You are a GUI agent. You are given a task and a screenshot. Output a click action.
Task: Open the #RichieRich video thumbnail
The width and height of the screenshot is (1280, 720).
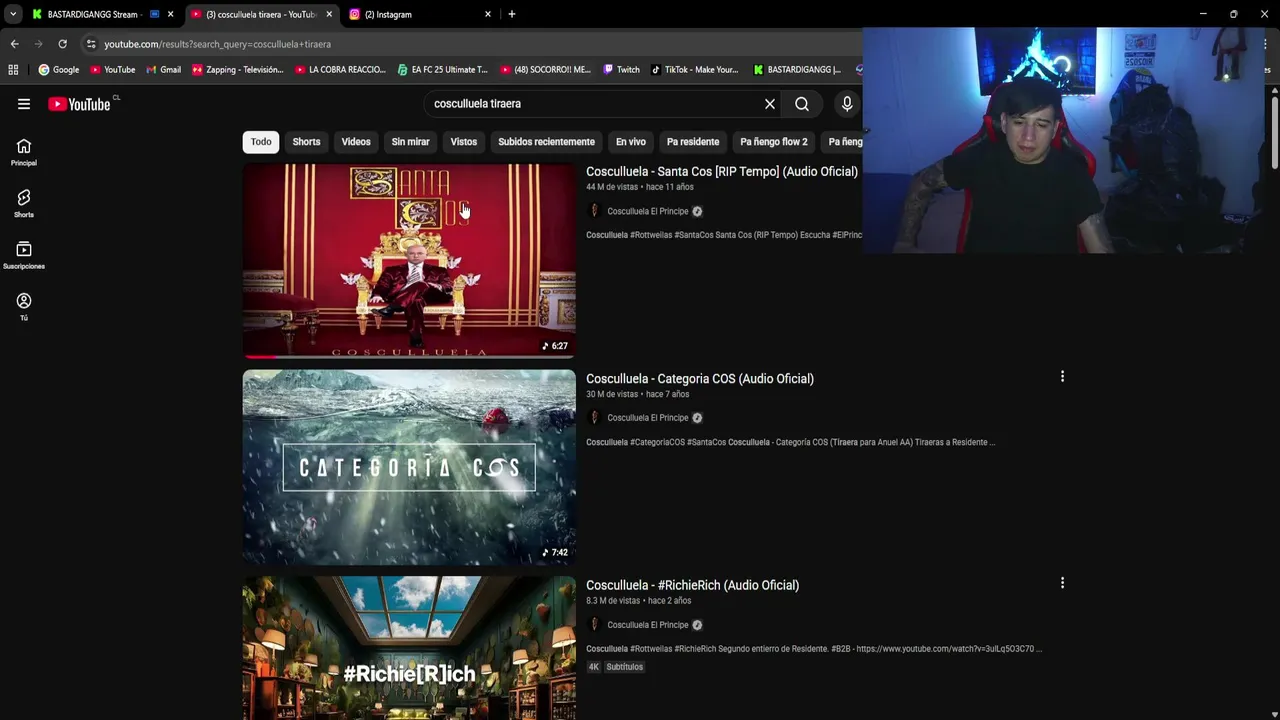409,648
